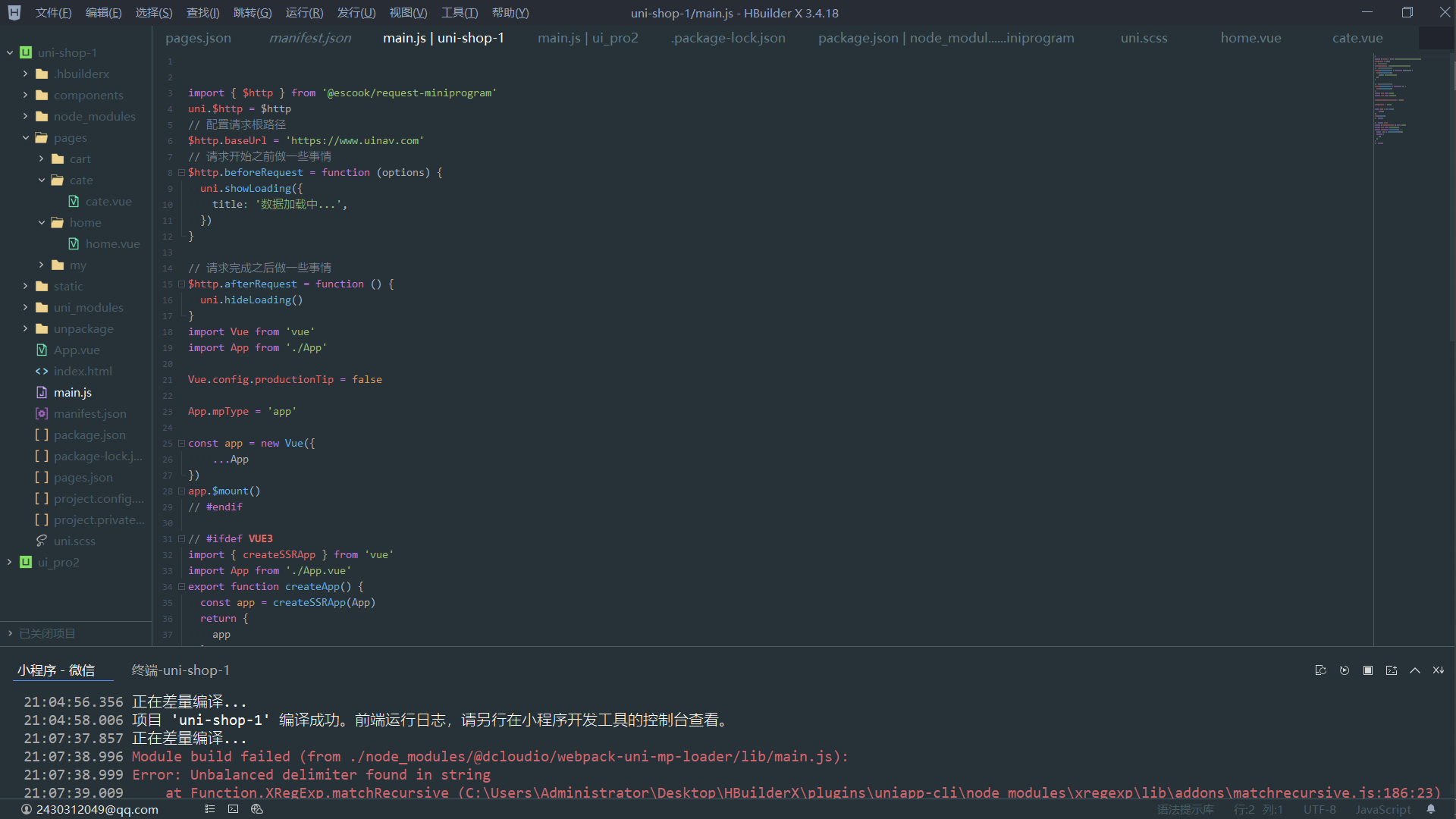Click the uni-shop-1 project icon
Screen dimensions: 1456x819
click(x=26, y=52)
